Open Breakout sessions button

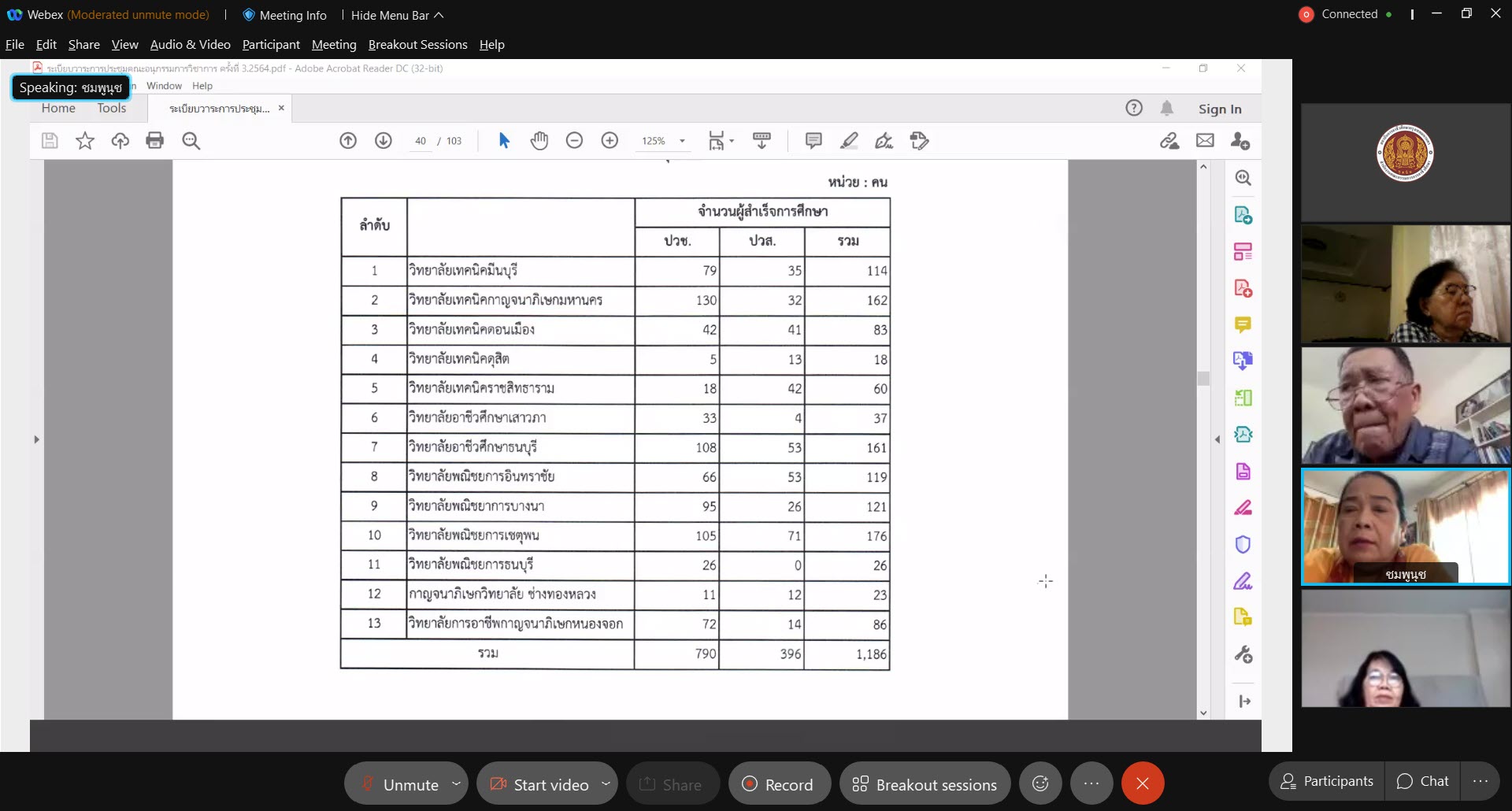click(925, 784)
